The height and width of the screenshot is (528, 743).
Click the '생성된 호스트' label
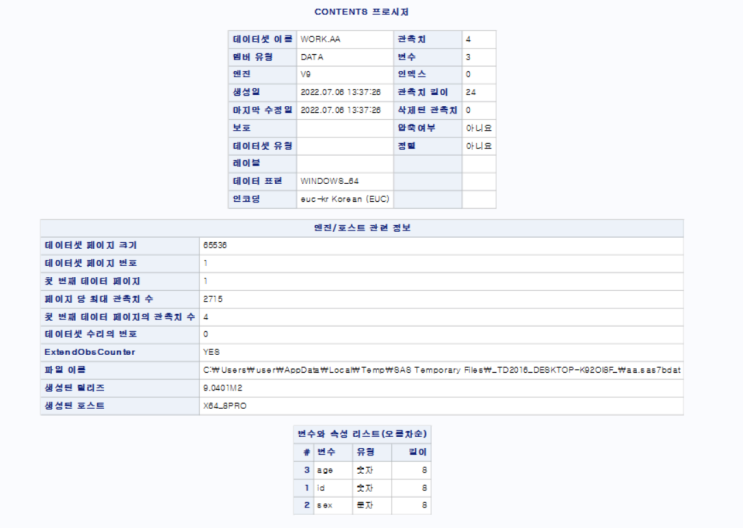coord(74,406)
